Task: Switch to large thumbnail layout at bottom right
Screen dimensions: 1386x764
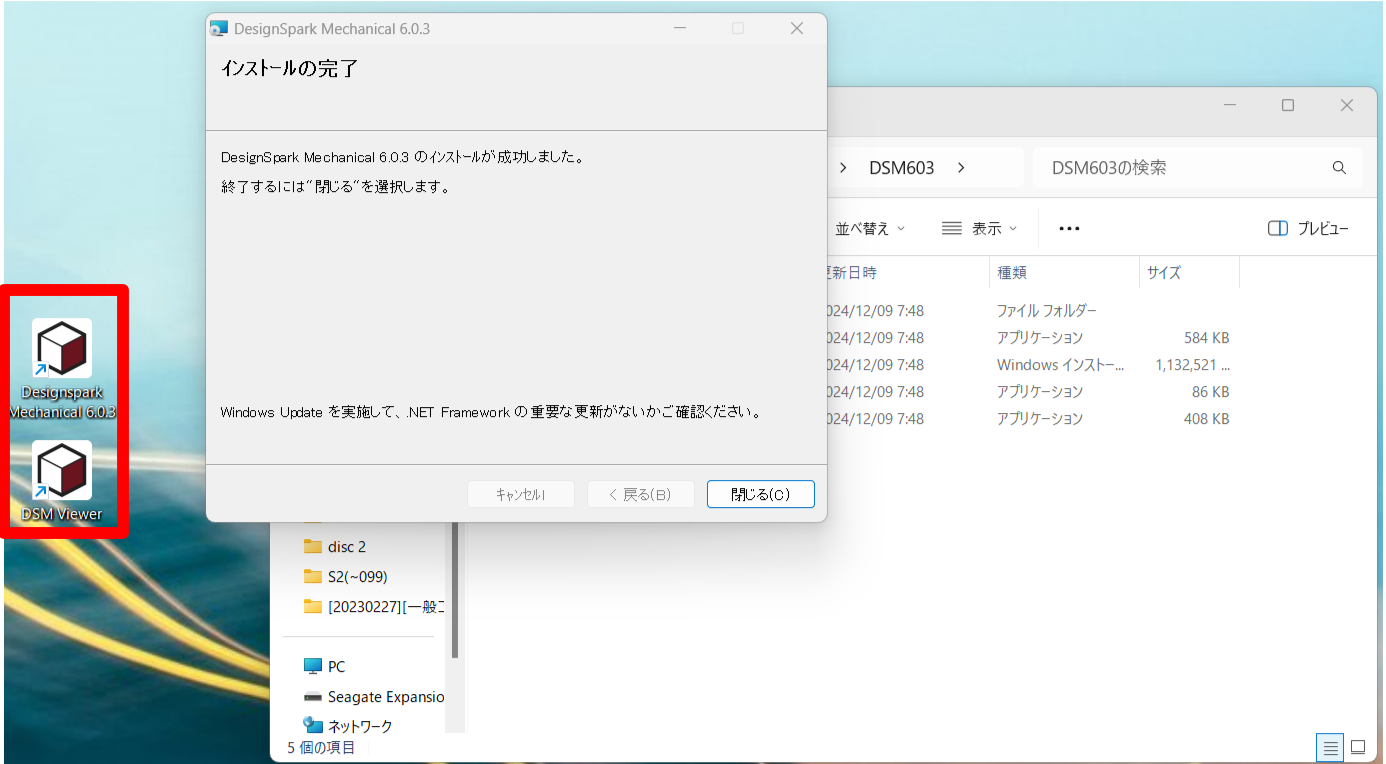Action: [1358, 747]
